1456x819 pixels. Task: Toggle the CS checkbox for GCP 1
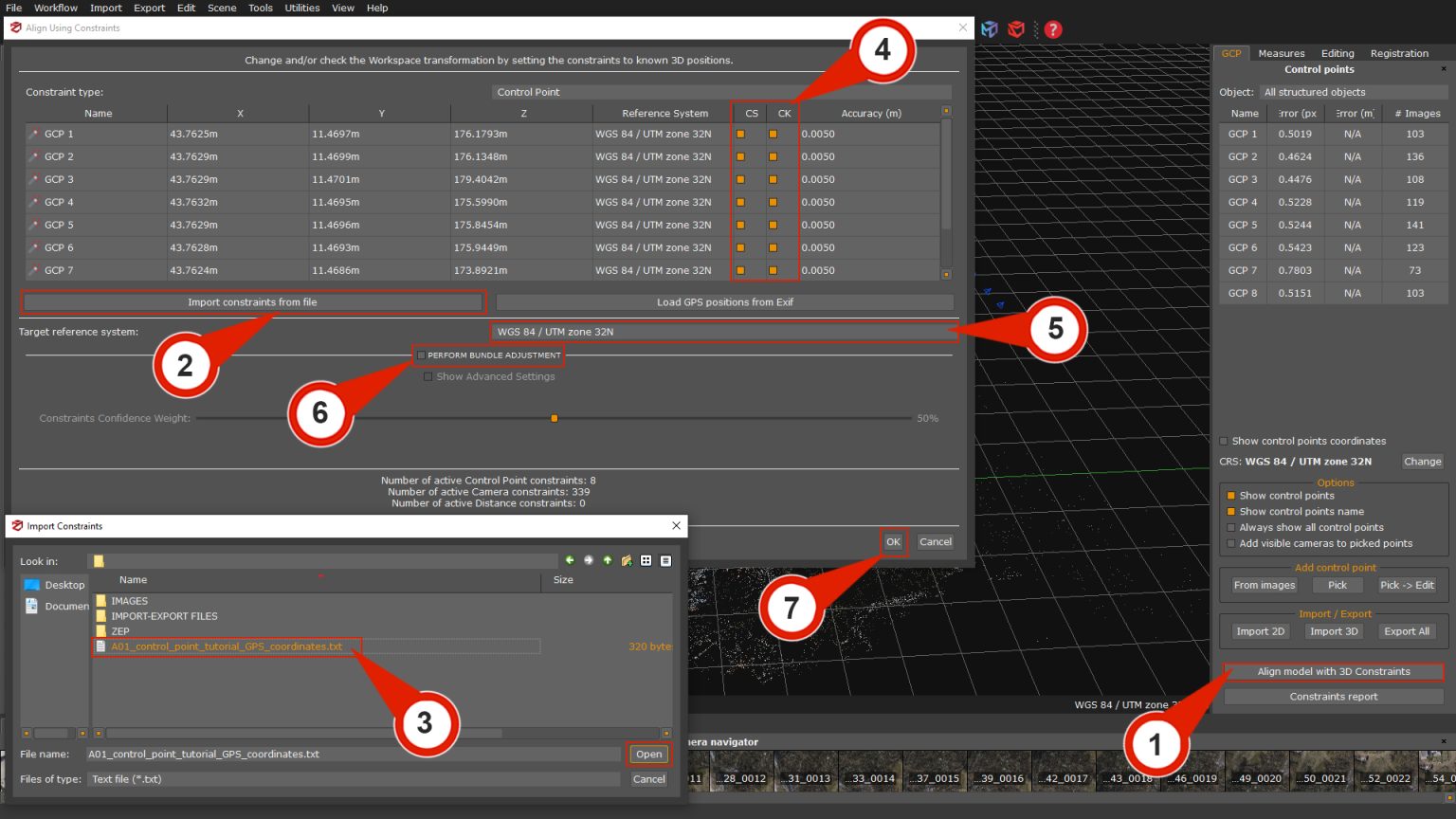740,135
